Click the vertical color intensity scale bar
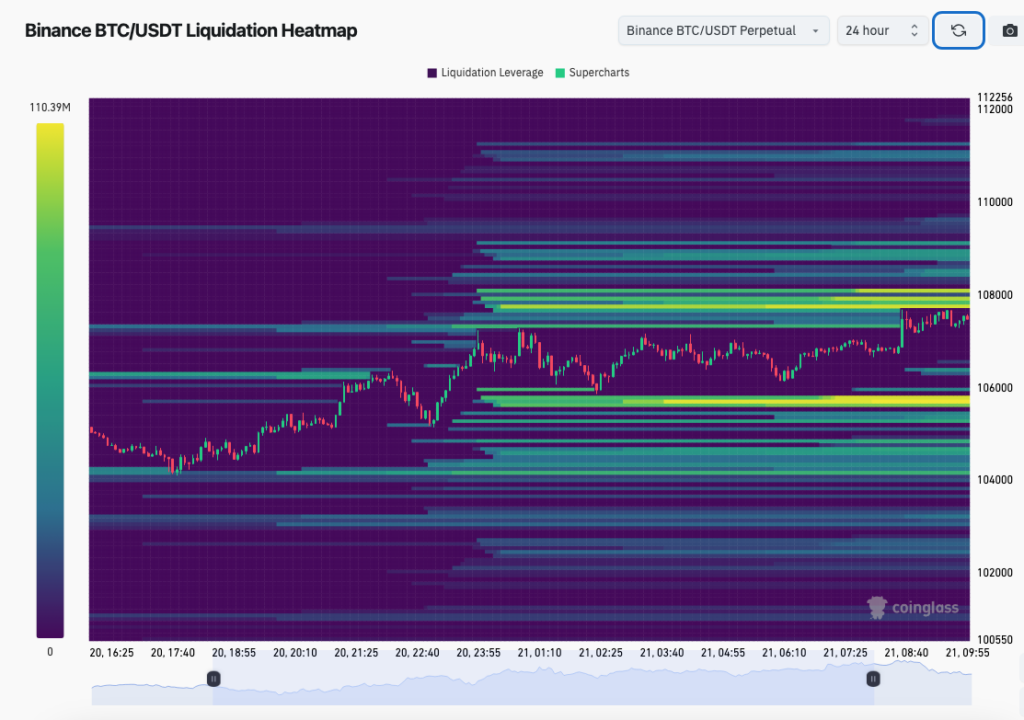The image size is (1024, 720). 51,380
